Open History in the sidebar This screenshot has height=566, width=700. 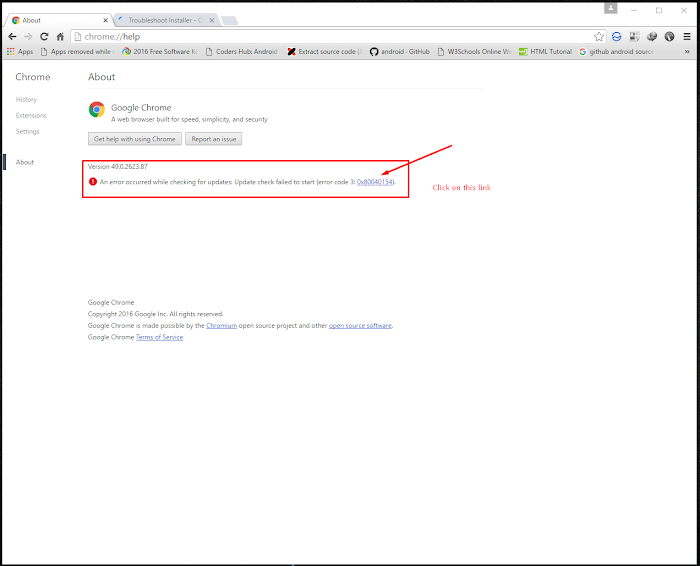click(x=26, y=100)
